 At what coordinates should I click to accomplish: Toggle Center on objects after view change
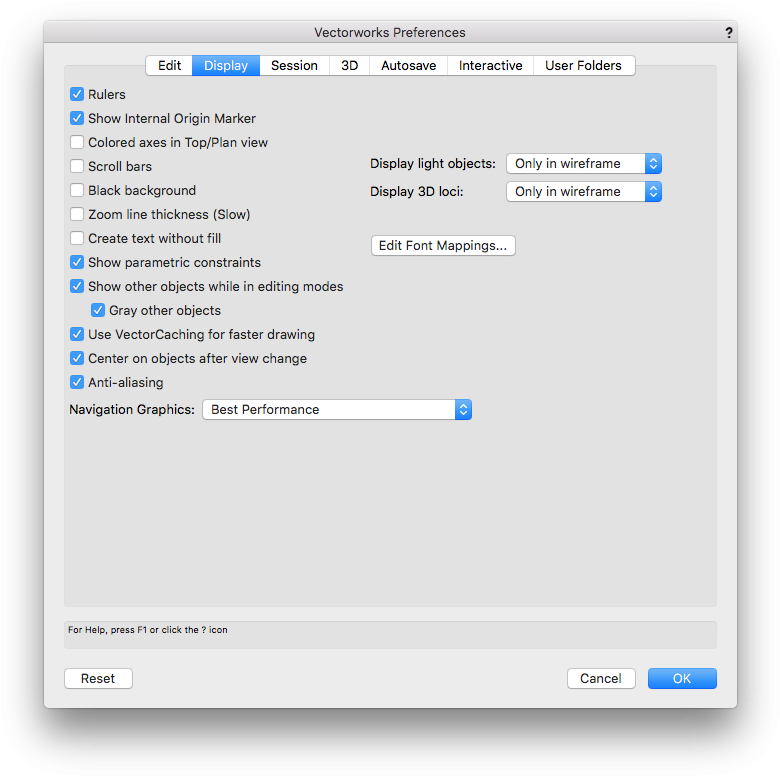pos(77,358)
